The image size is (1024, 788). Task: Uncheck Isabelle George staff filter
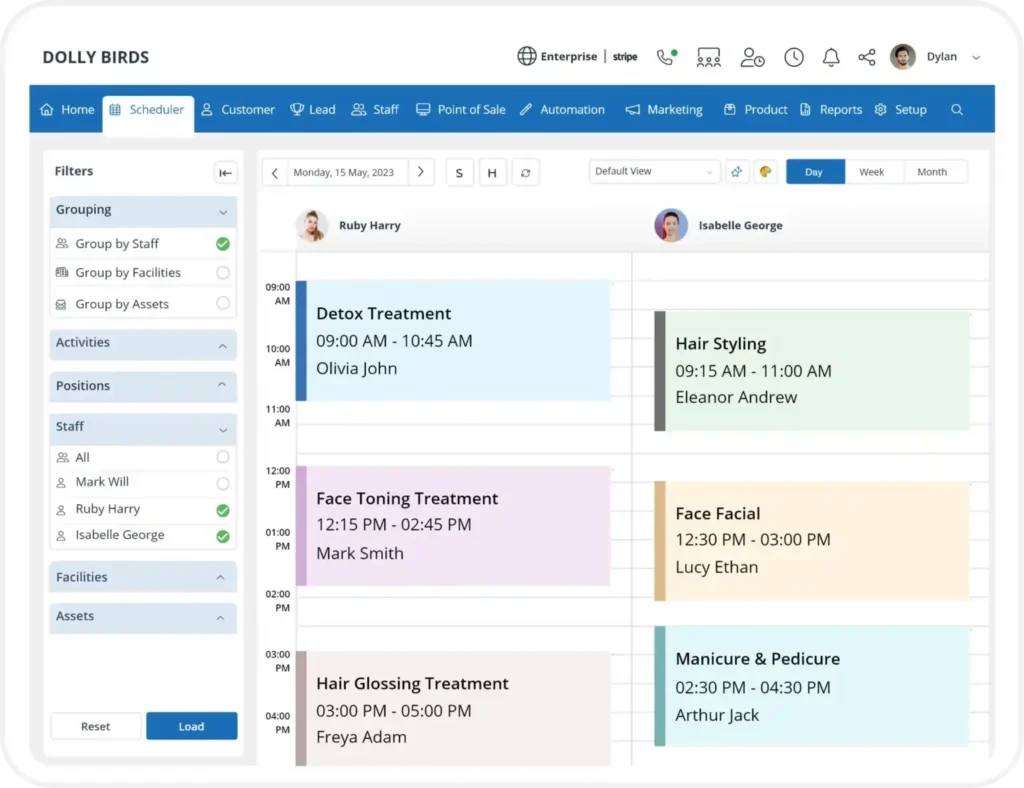coord(222,536)
